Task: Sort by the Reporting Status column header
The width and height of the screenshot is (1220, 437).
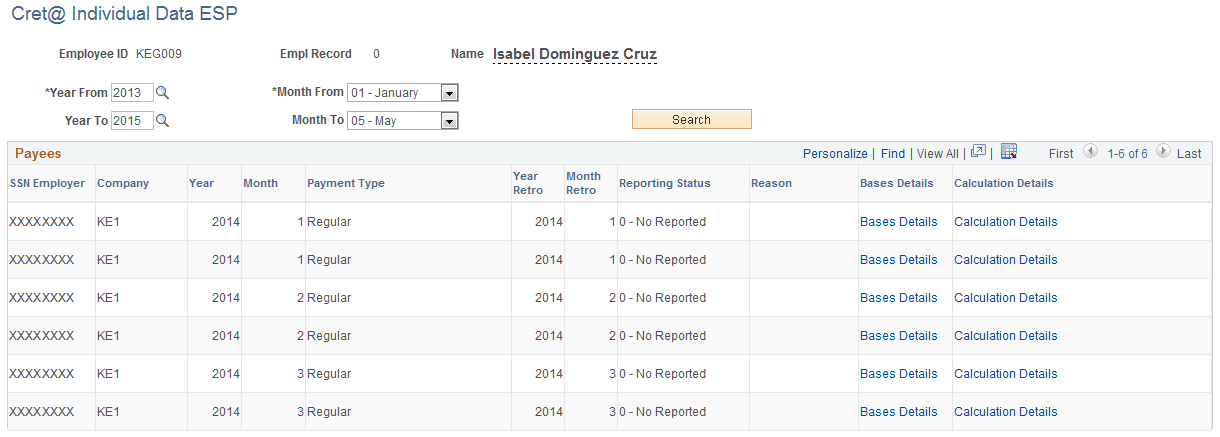Action: pos(665,184)
